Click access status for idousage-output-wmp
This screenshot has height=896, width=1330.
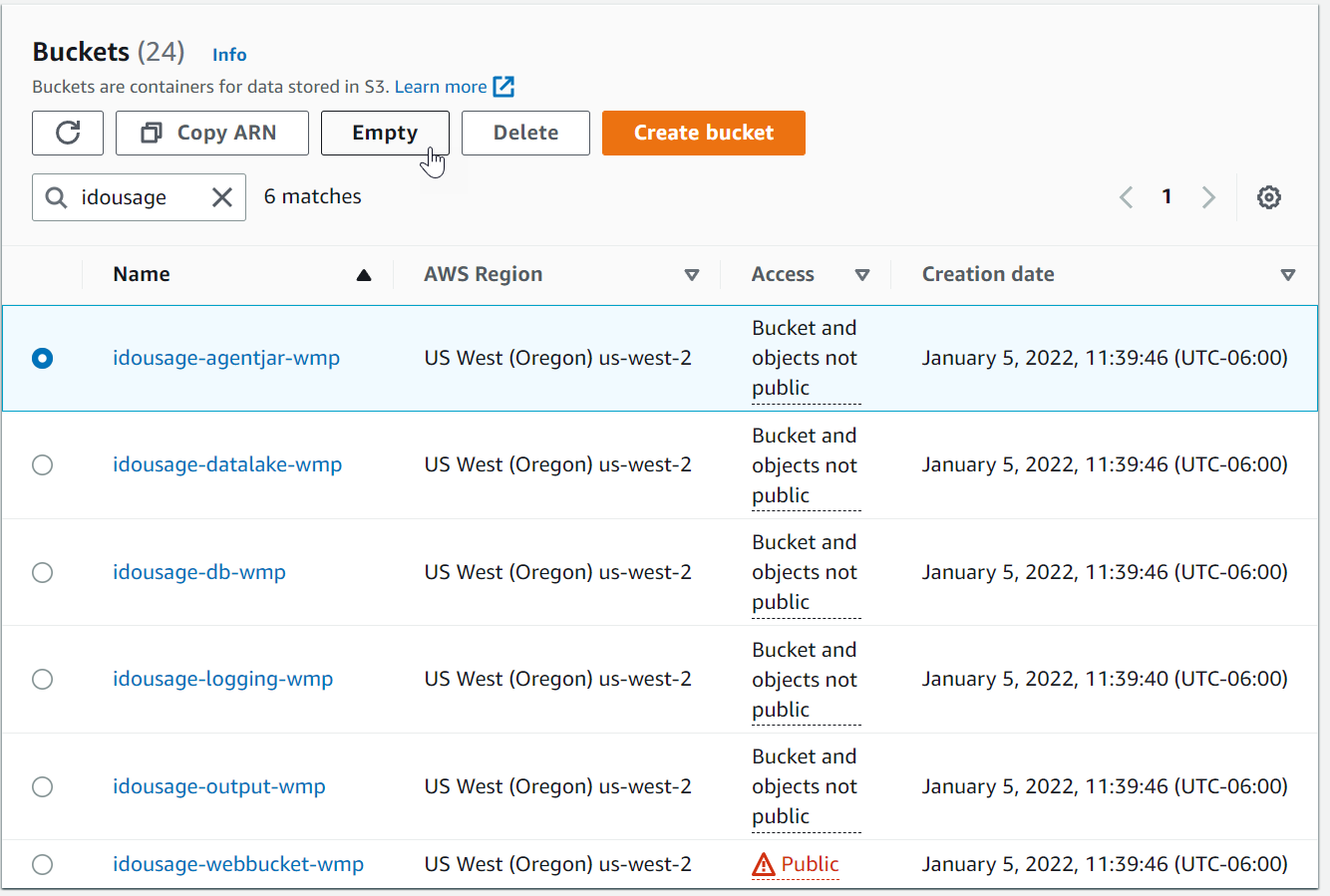(x=805, y=786)
